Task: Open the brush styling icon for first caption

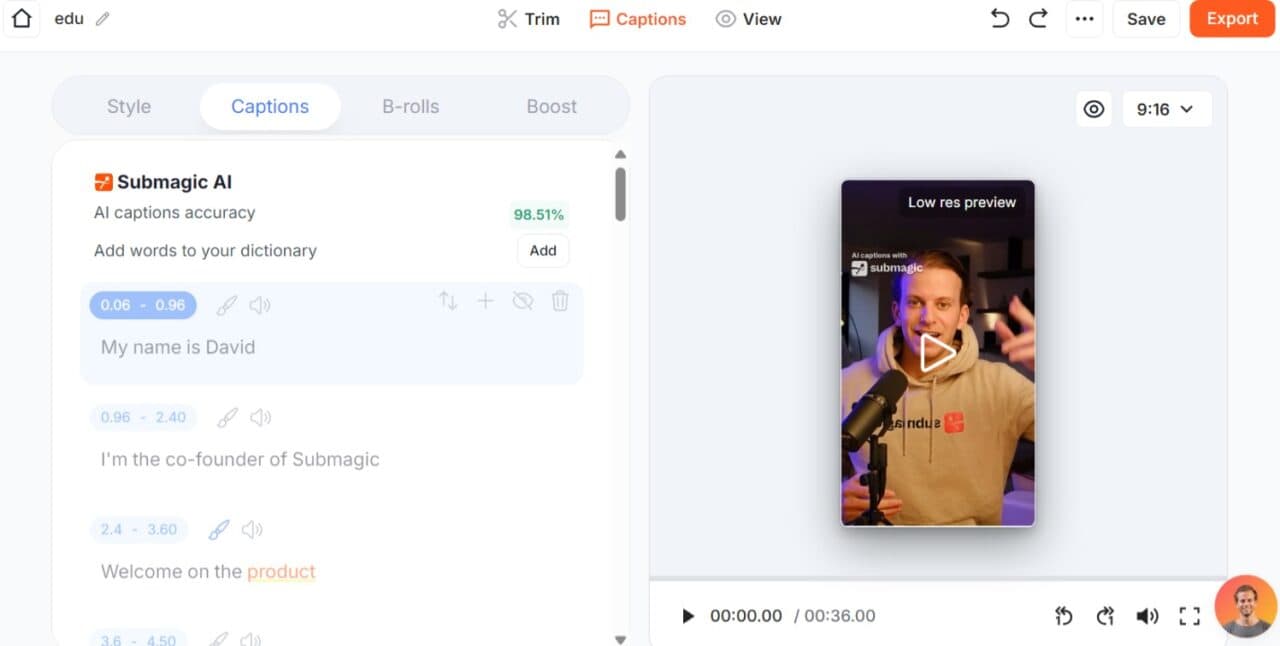Action: point(226,304)
